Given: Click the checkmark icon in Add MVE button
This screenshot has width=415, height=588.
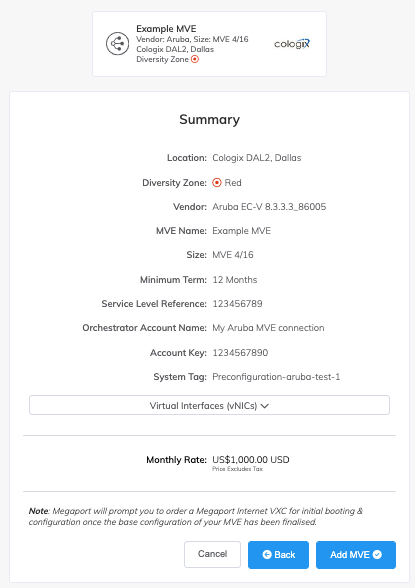Looking at the screenshot, I should tap(377, 555).
